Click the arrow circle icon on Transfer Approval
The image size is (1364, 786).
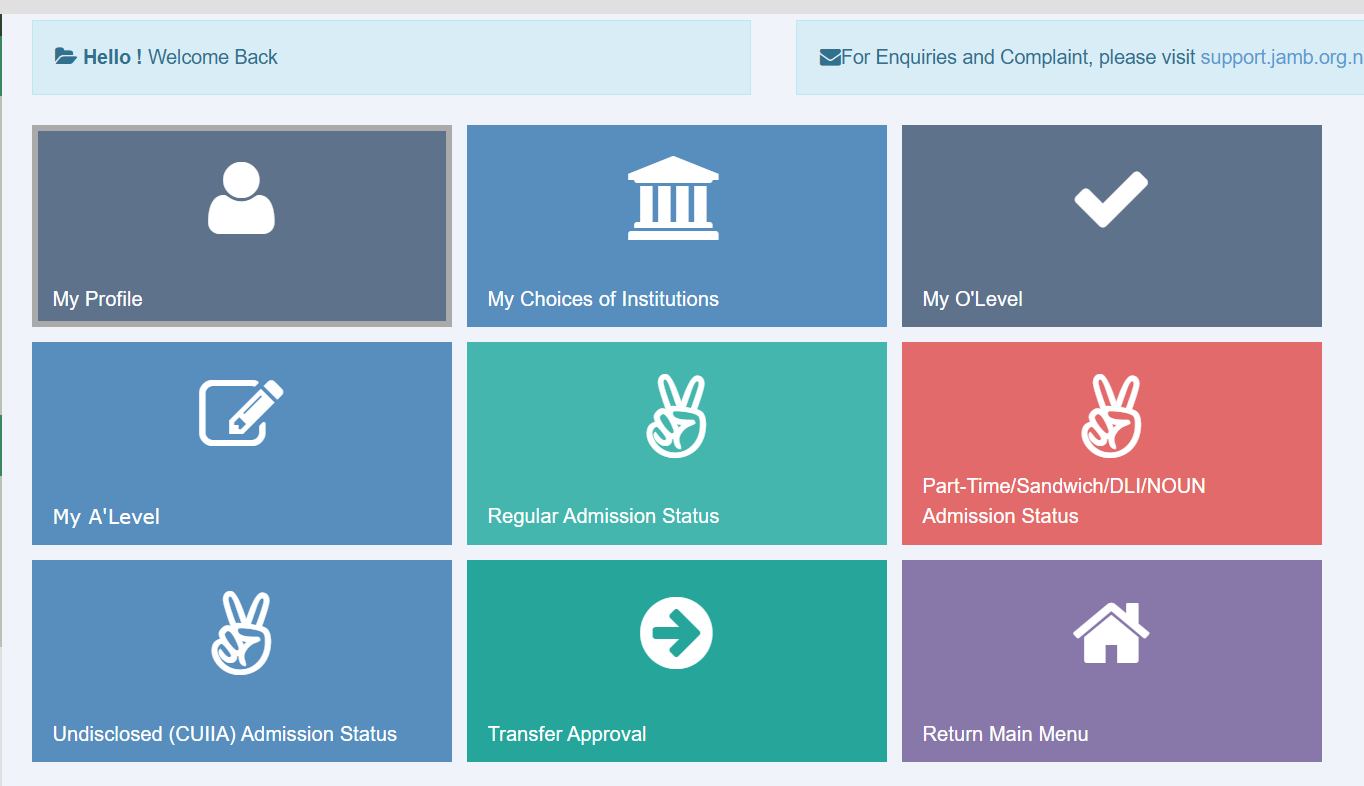tap(676, 633)
